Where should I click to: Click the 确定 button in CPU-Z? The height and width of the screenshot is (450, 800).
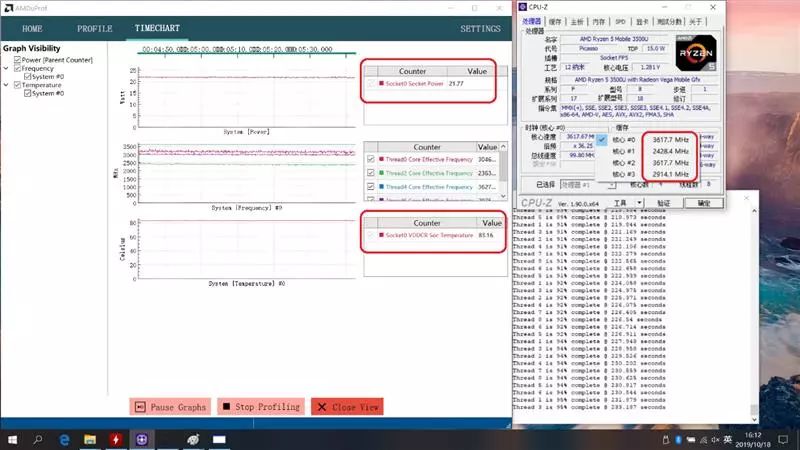704,203
